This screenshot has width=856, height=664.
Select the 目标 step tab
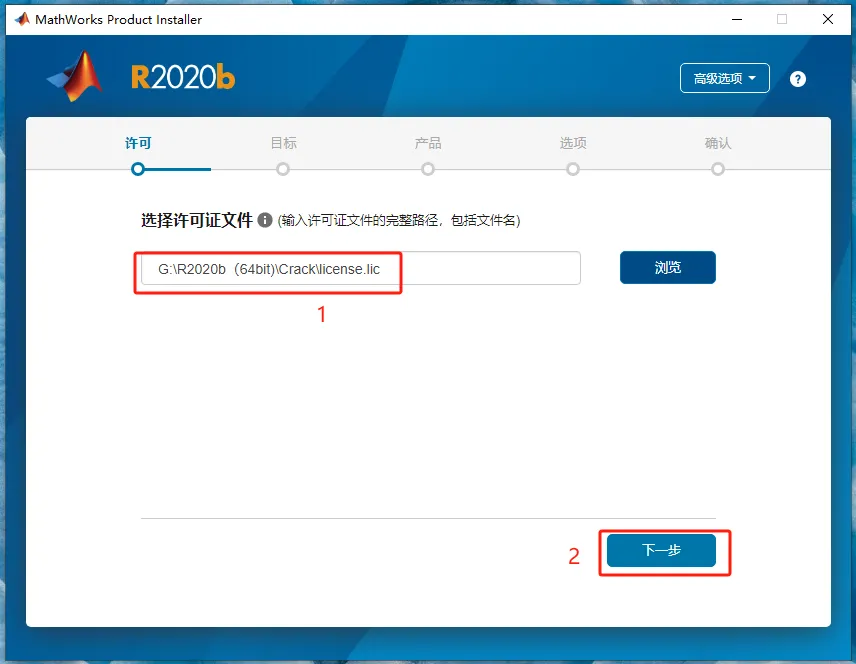[283, 143]
